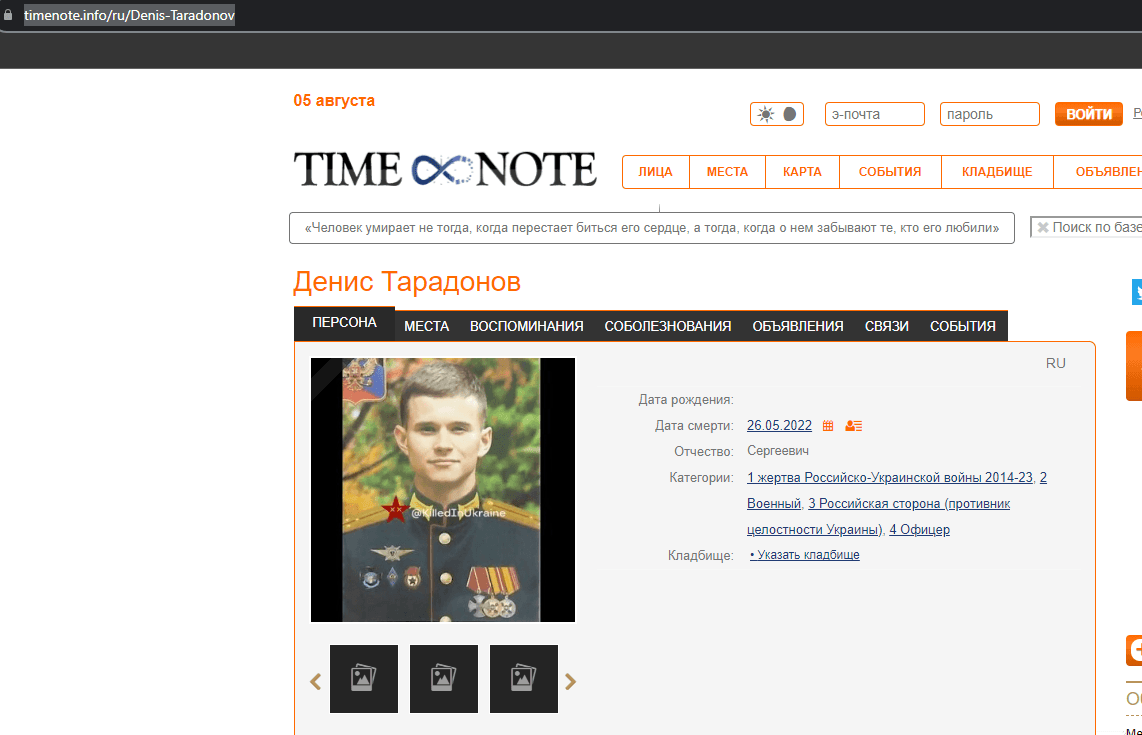This screenshot has height=735, width=1142.
Task: Open the ЛИЦА menu item
Action: (x=655, y=172)
